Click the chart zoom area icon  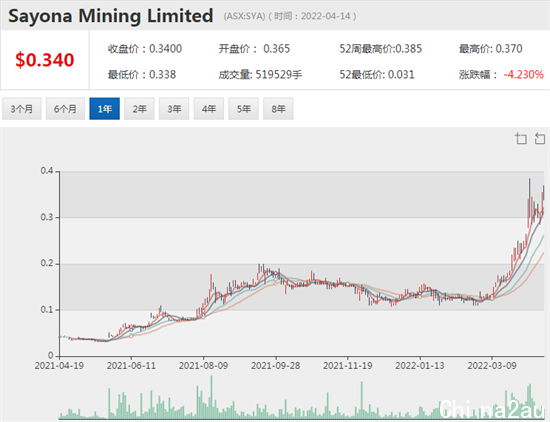(x=521, y=139)
